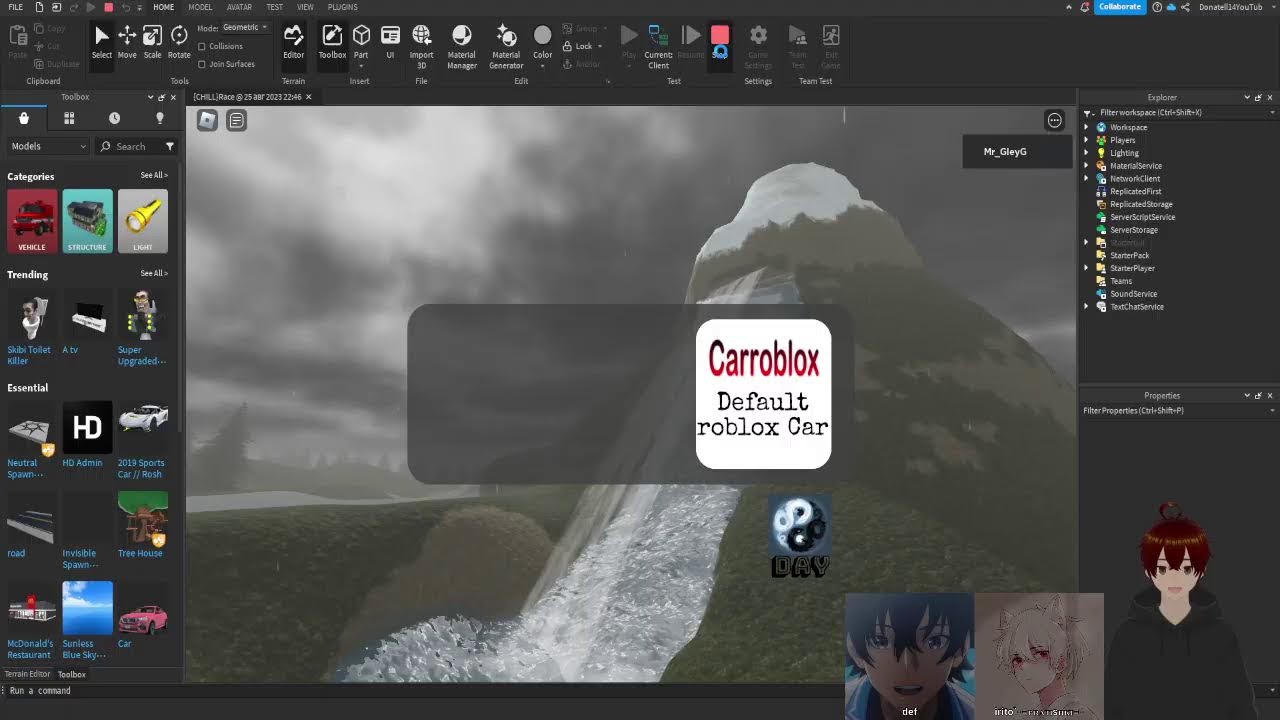Image resolution: width=1280 pixels, height=720 pixels.
Task: Open the FILE menu
Action: click(x=15, y=7)
